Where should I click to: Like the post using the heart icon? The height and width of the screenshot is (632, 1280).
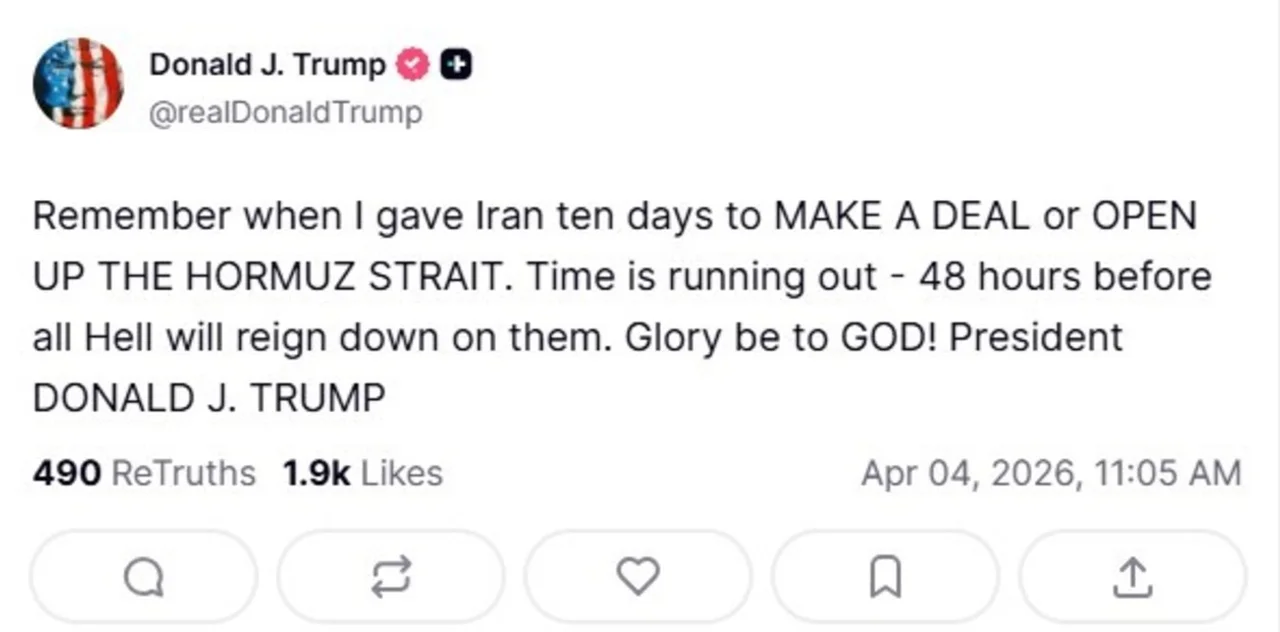637,577
